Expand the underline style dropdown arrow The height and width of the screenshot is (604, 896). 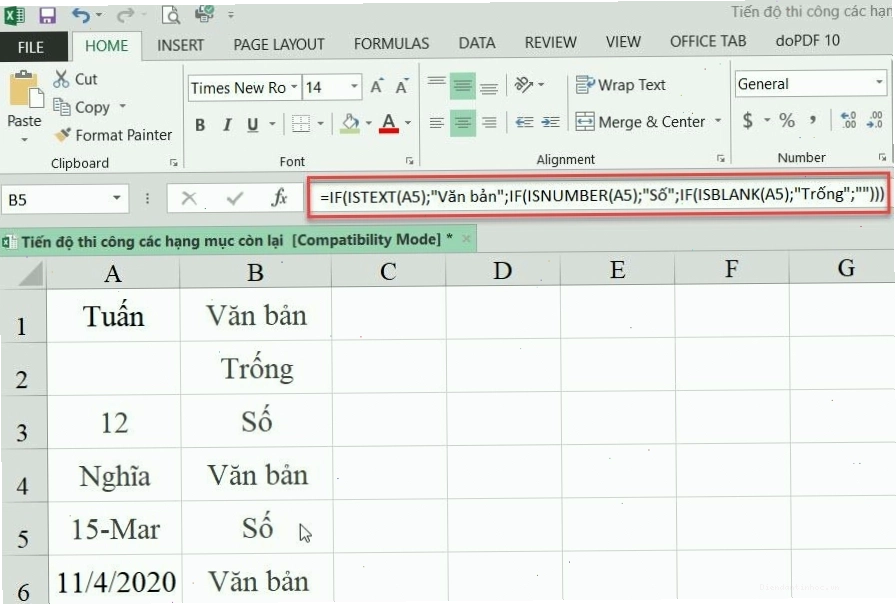click(272, 123)
